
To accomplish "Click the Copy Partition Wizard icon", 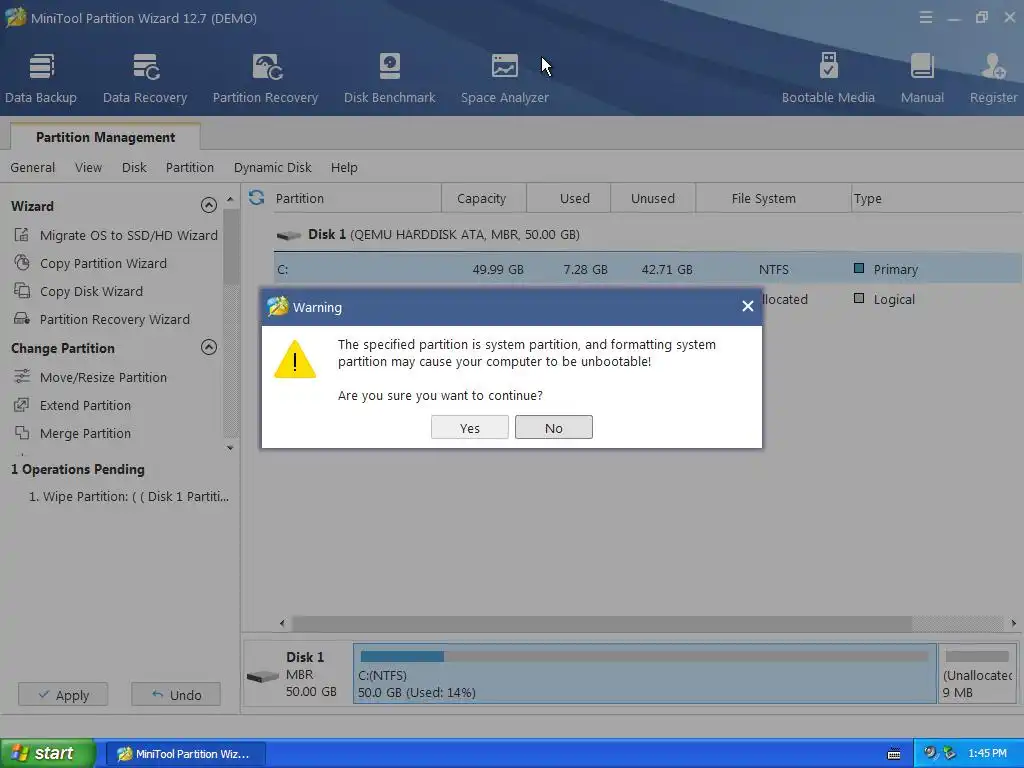I will (22, 263).
